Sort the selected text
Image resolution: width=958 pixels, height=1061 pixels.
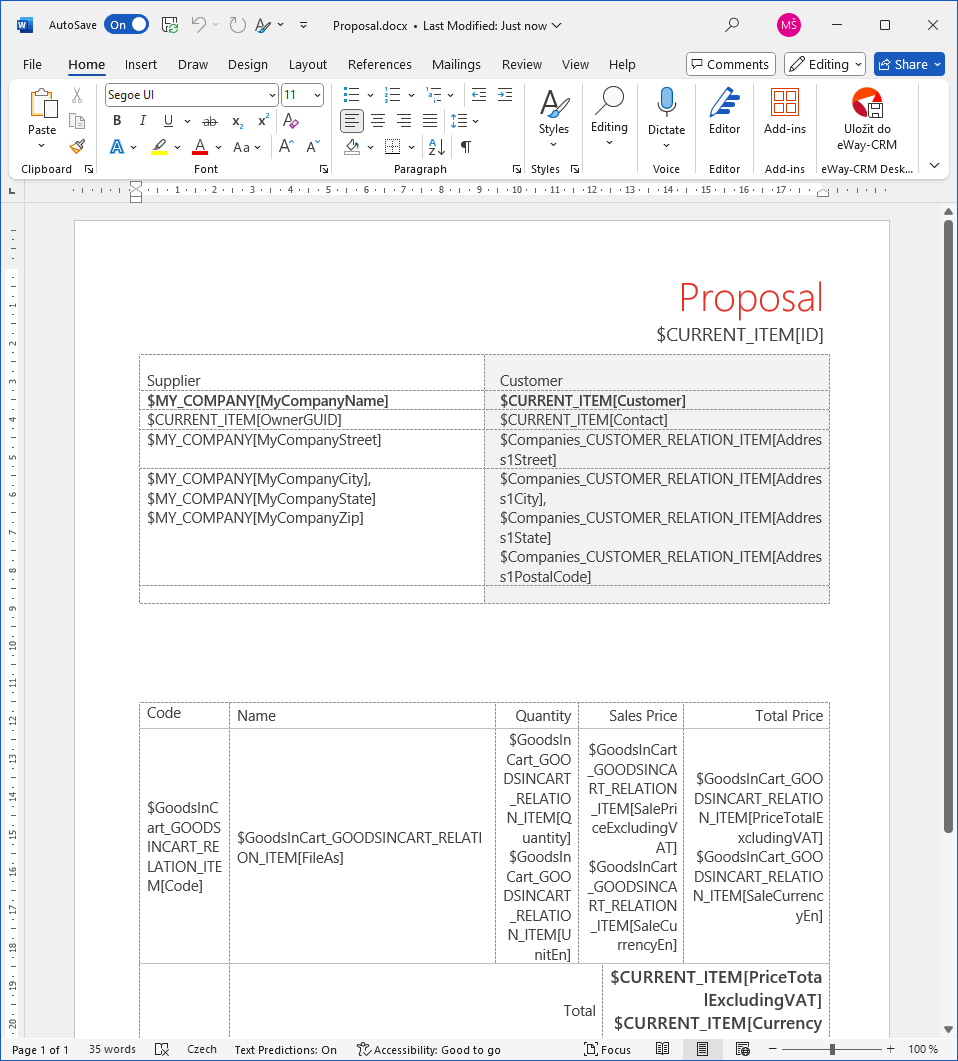[435, 146]
